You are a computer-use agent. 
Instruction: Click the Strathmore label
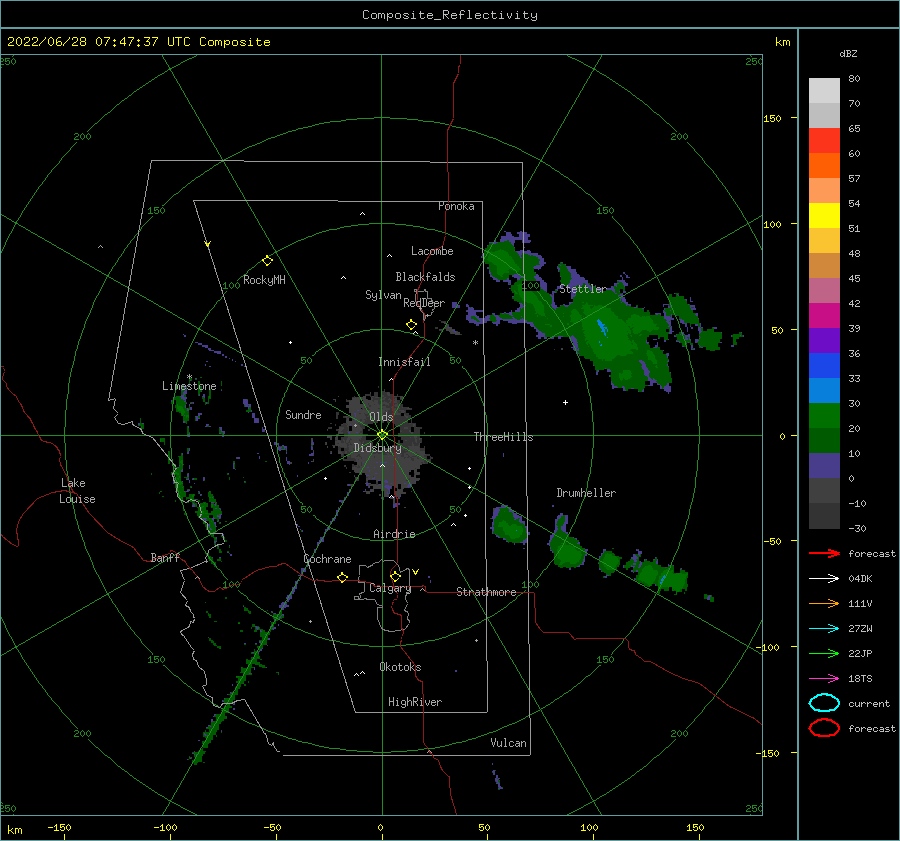(486, 592)
